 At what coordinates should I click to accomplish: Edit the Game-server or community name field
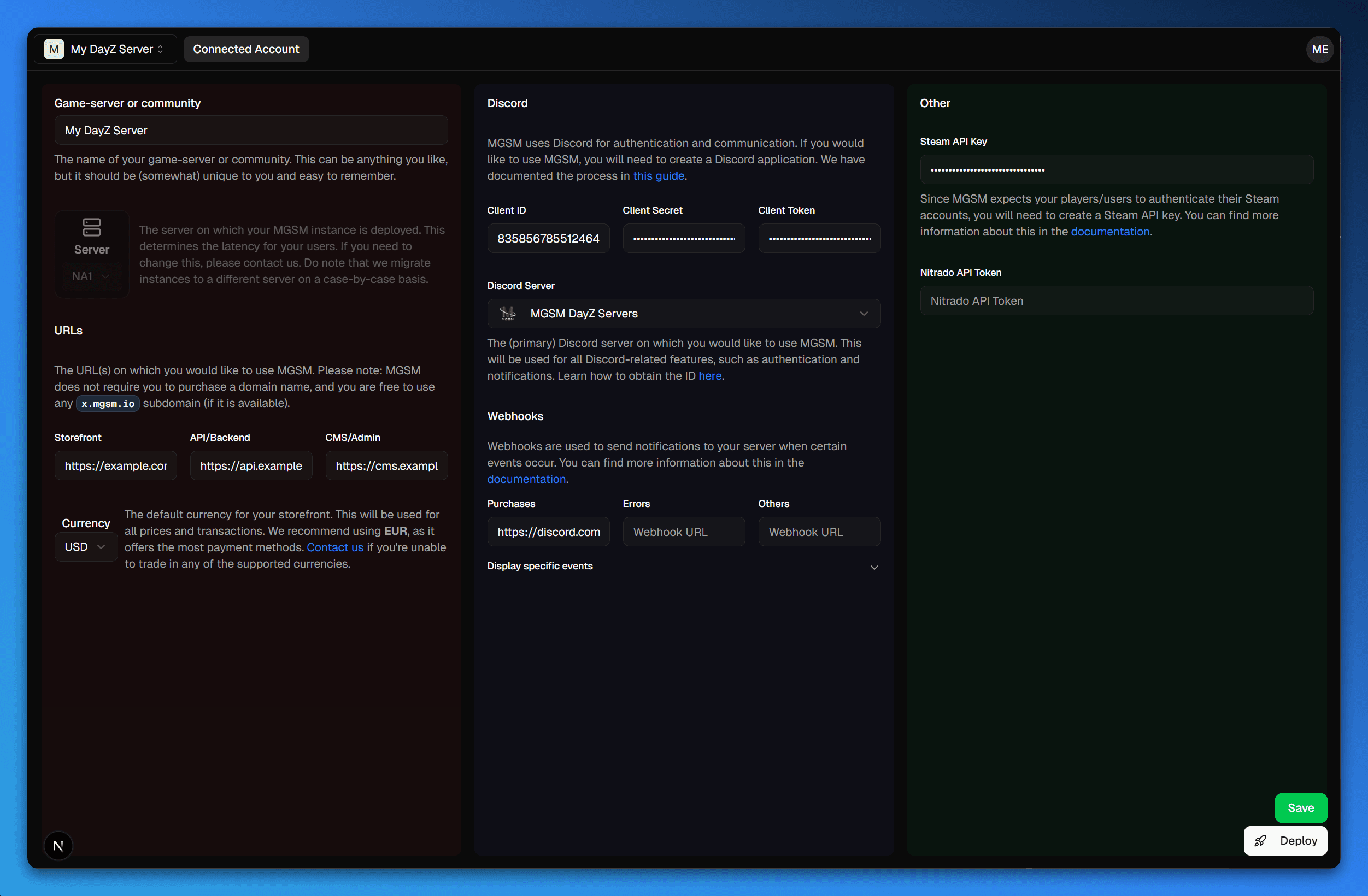(x=251, y=130)
